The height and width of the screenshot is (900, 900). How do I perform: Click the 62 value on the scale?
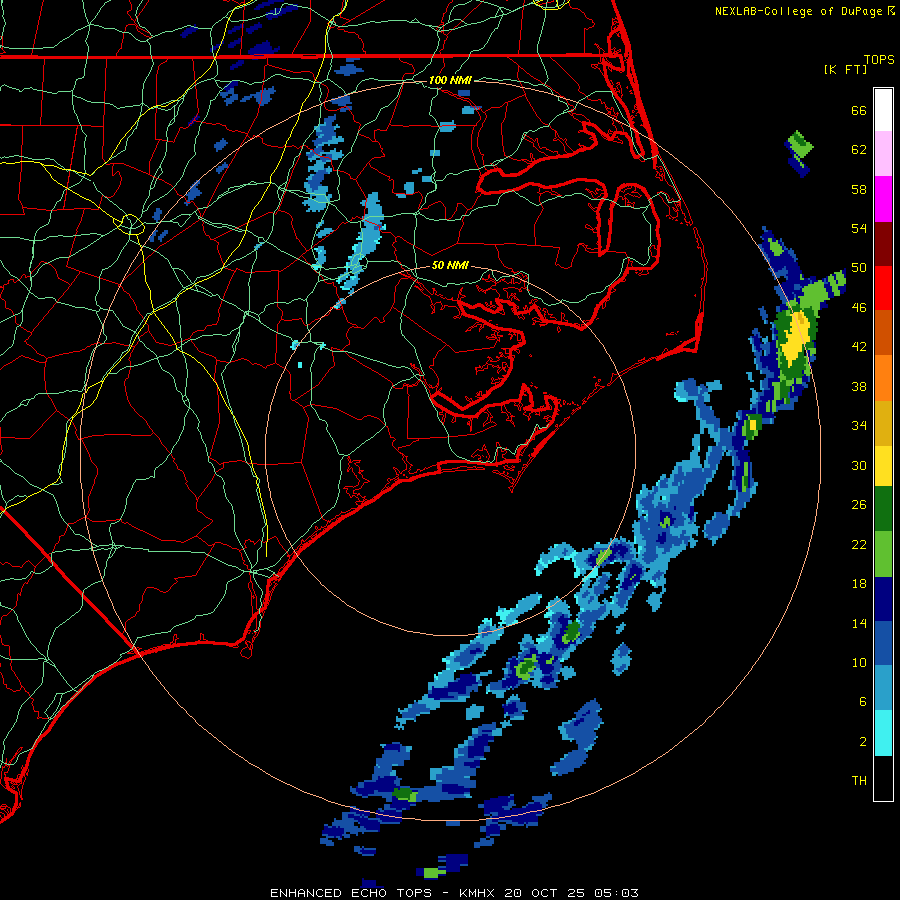(859, 150)
